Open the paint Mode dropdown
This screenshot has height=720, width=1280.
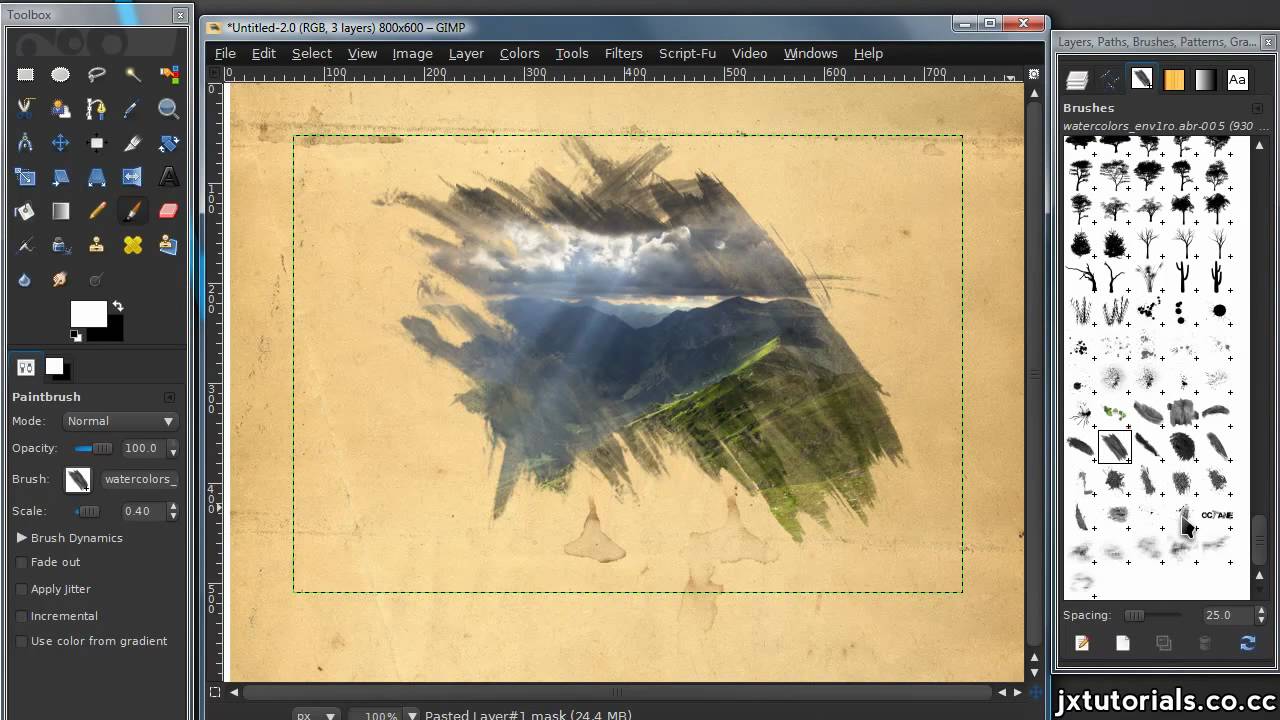120,421
